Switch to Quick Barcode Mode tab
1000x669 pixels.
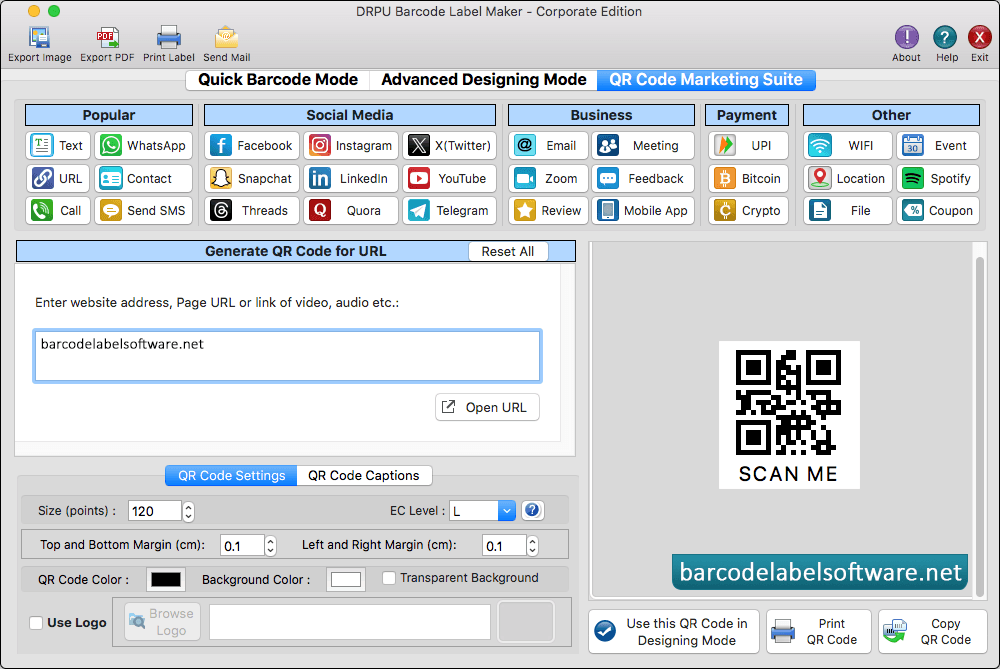(x=277, y=80)
